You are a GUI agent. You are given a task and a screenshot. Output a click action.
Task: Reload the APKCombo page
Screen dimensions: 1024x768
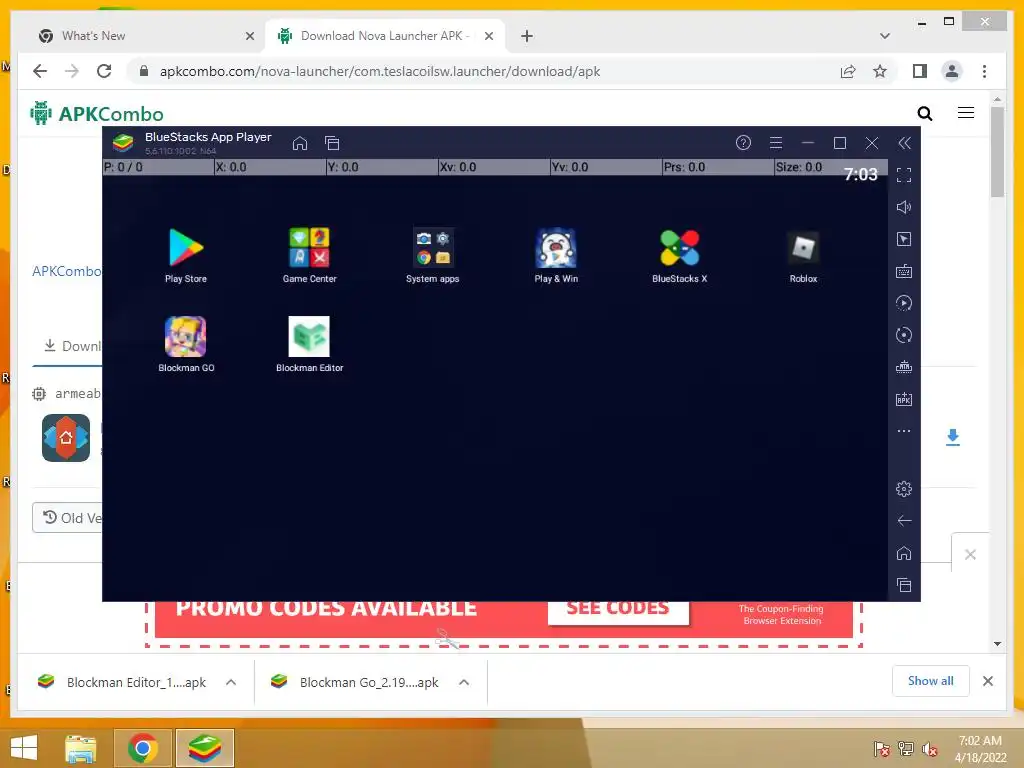[104, 71]
